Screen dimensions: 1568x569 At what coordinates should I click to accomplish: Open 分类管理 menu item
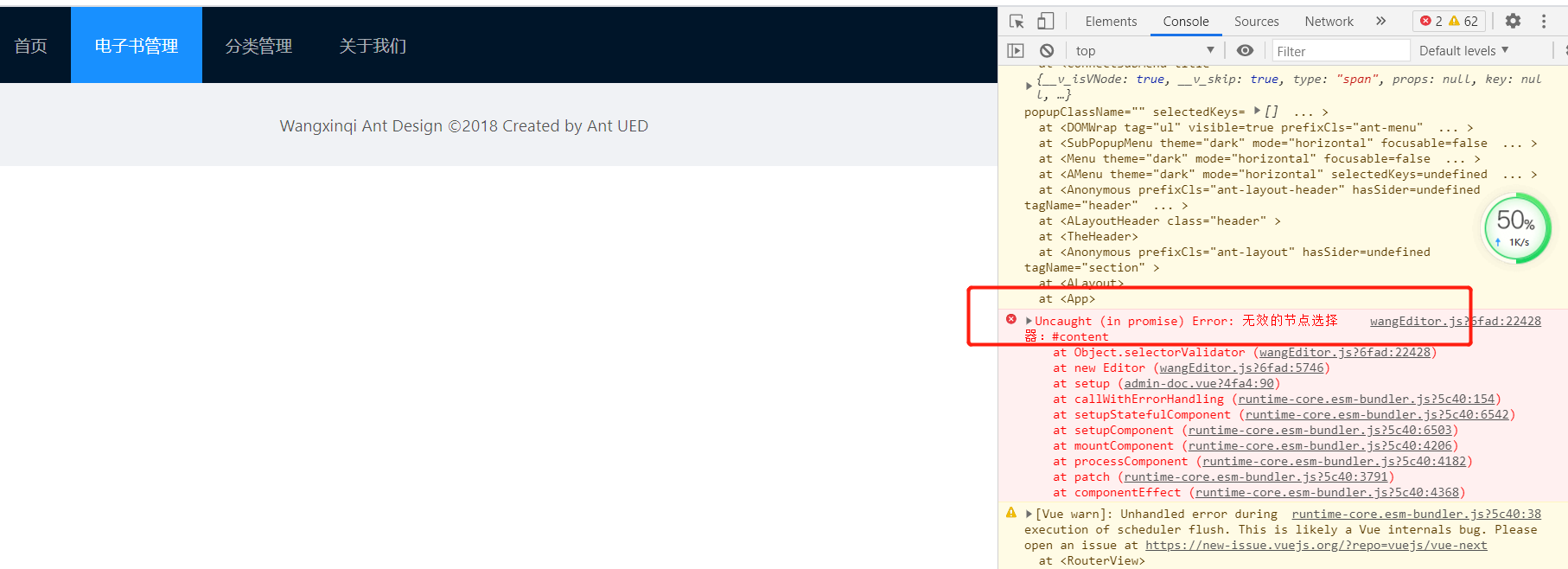[258, 45]
